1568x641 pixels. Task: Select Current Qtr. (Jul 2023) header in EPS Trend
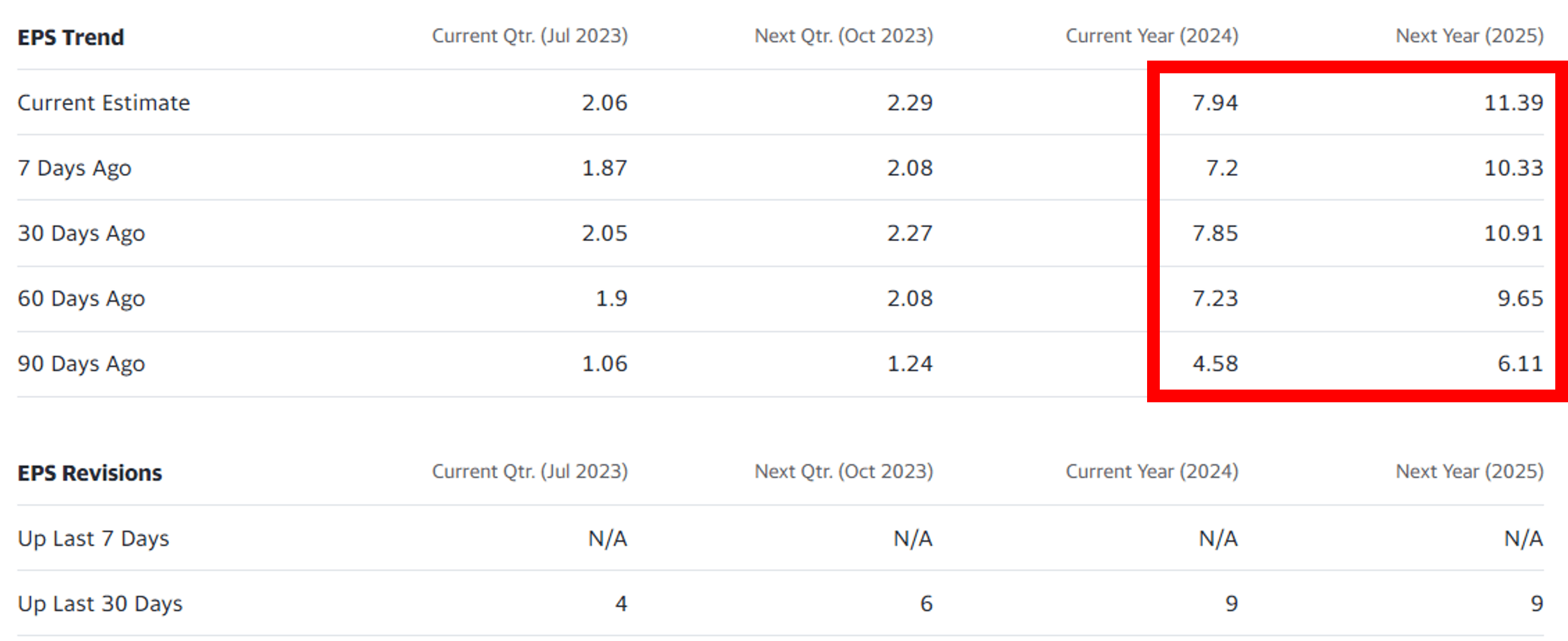529,36
